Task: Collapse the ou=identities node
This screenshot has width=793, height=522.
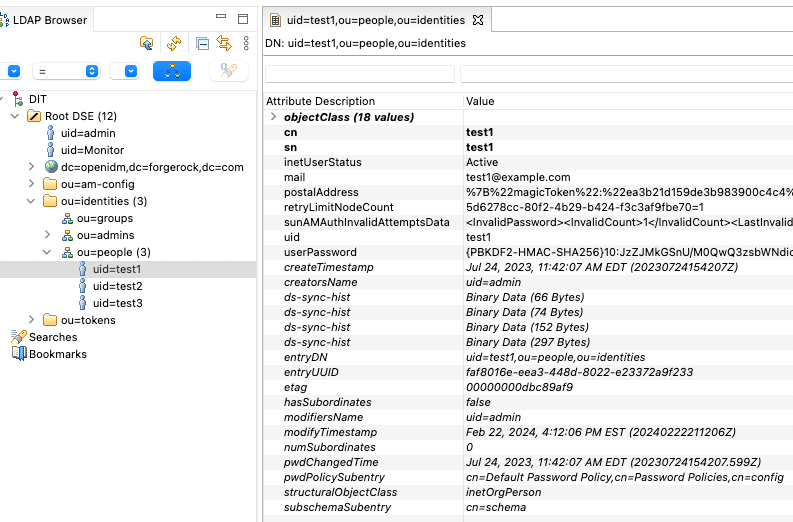Action: [31, 201]
